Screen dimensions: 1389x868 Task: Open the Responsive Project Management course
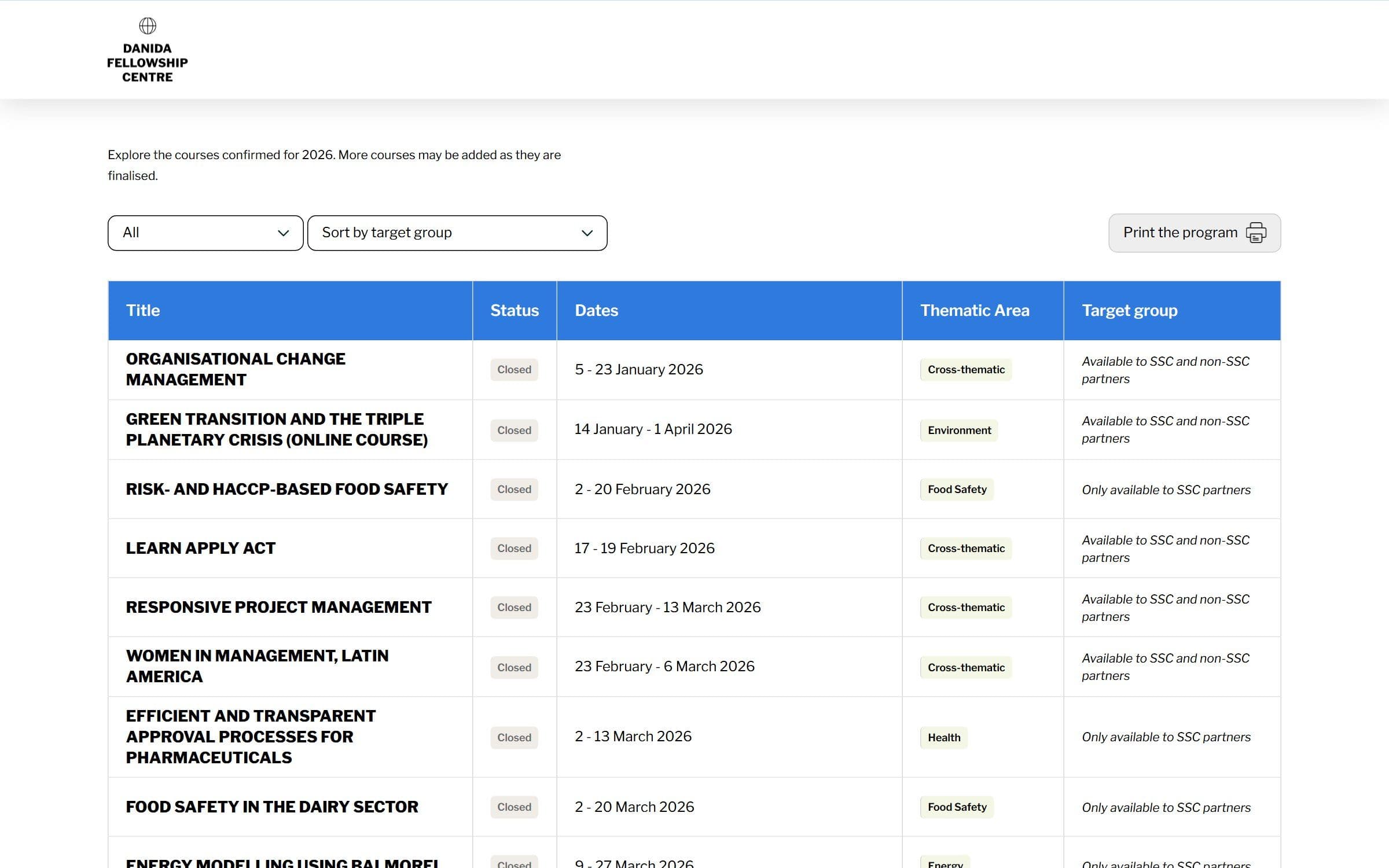tap(278, 607)
